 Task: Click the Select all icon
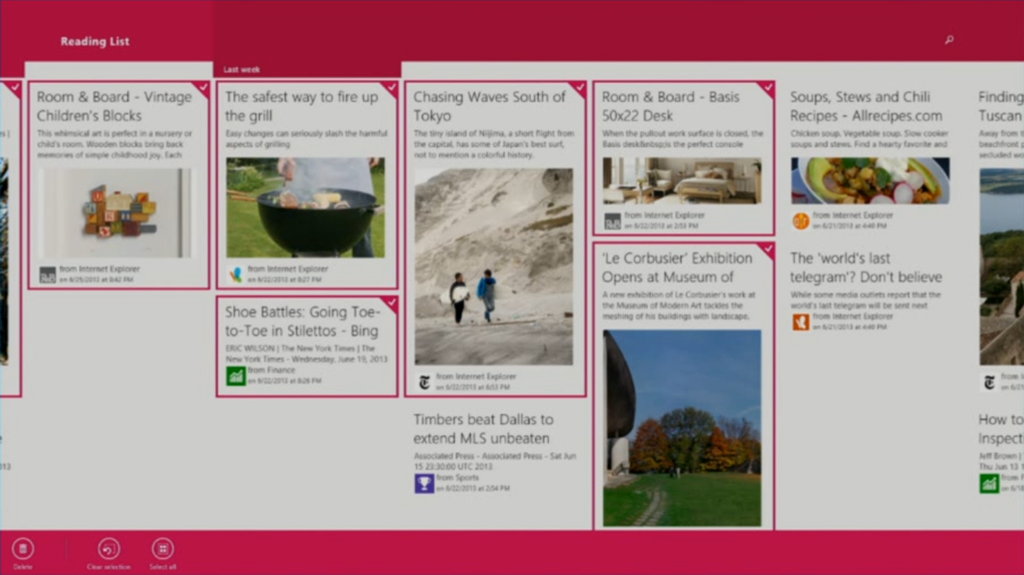[163, 548]
